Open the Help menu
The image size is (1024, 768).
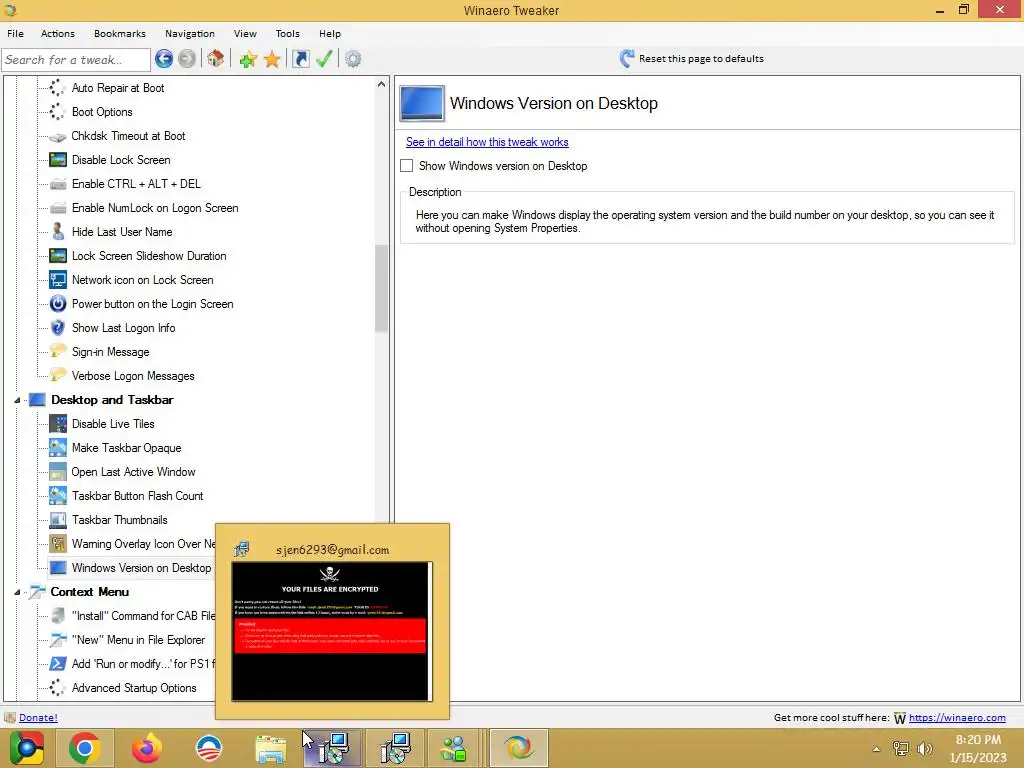coord(330,33)
